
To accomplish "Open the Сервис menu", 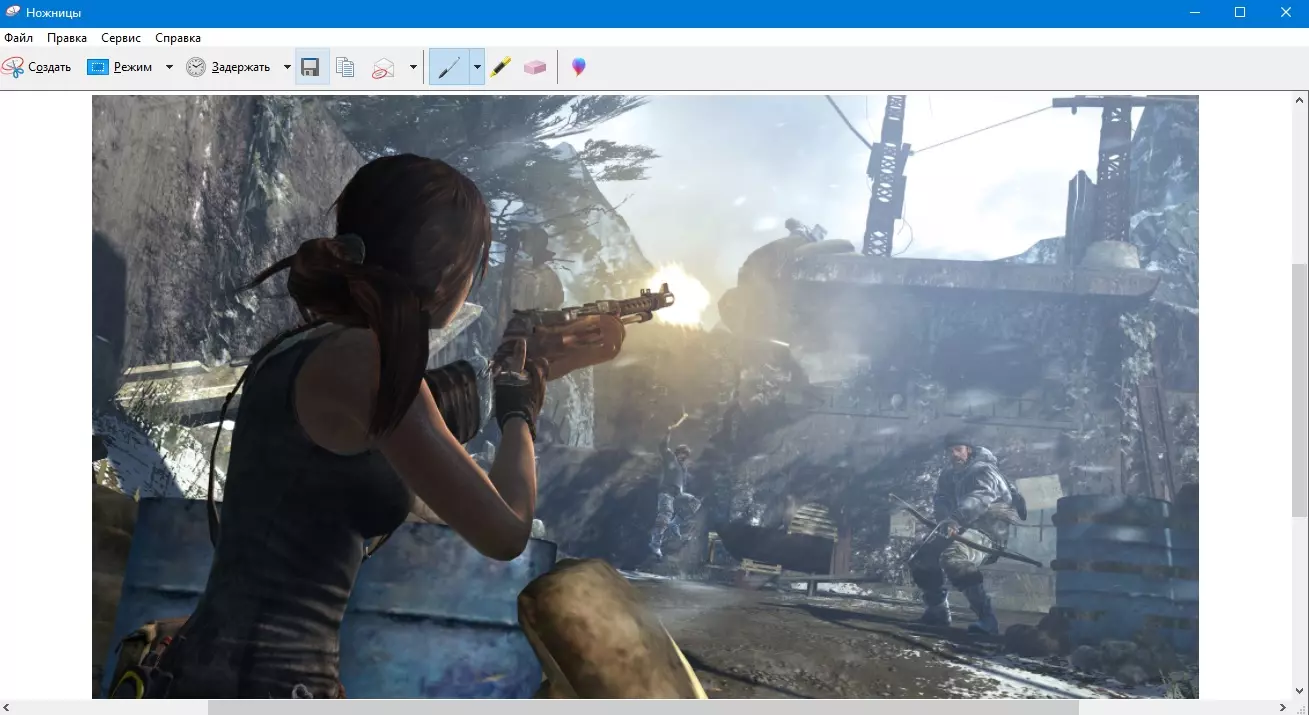I will coord(121,38).
